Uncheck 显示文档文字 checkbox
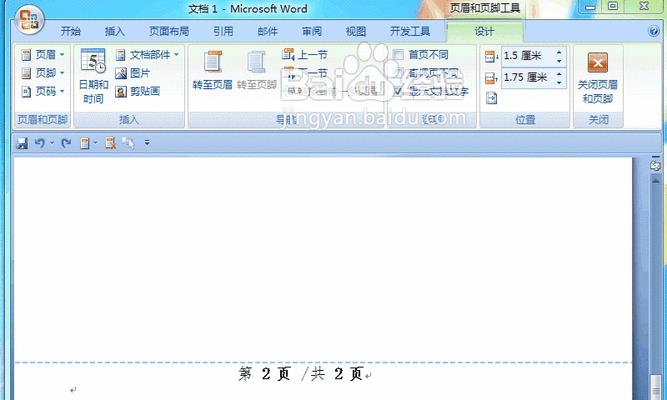Viewport: 667px width, 400px height. tap(398, 91)
